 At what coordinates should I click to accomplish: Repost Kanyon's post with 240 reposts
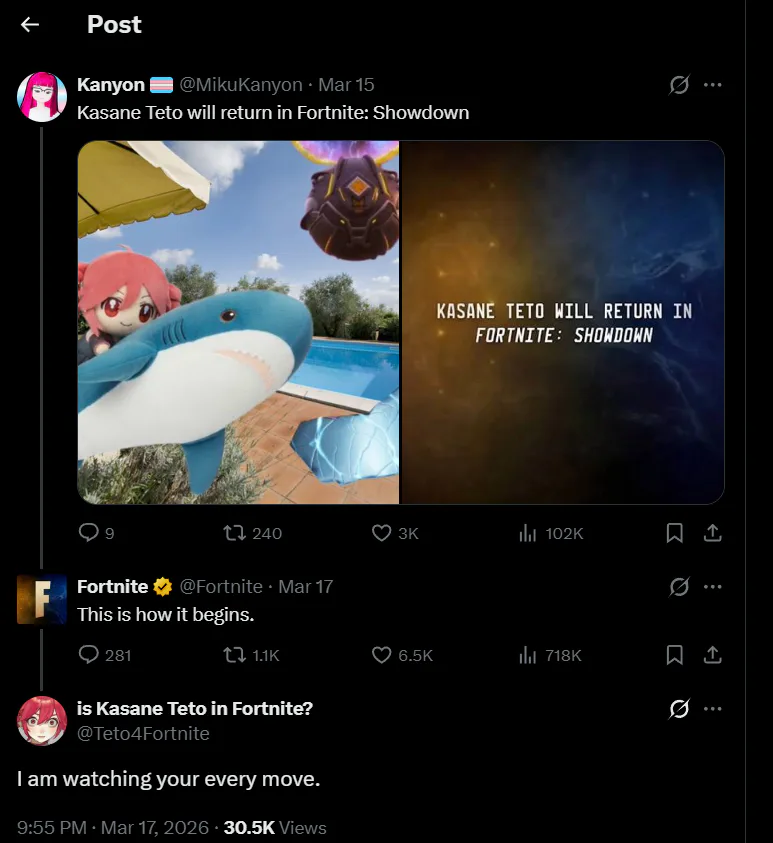(234, 533)
